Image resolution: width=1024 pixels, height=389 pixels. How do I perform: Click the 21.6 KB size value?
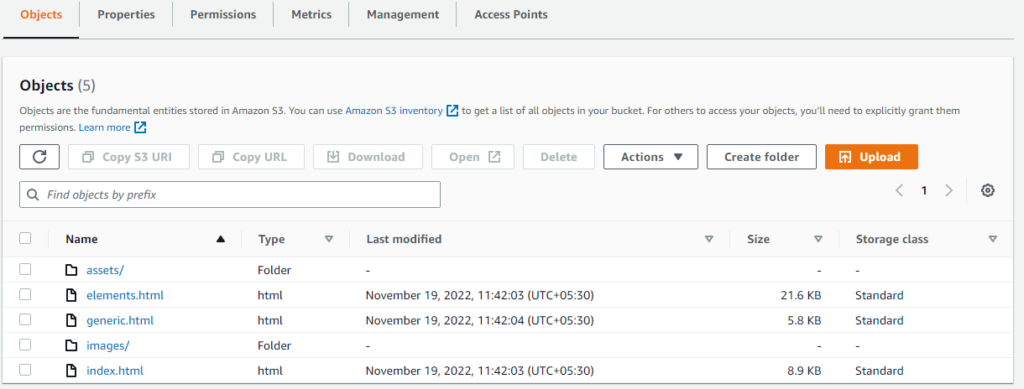[801, 295]
